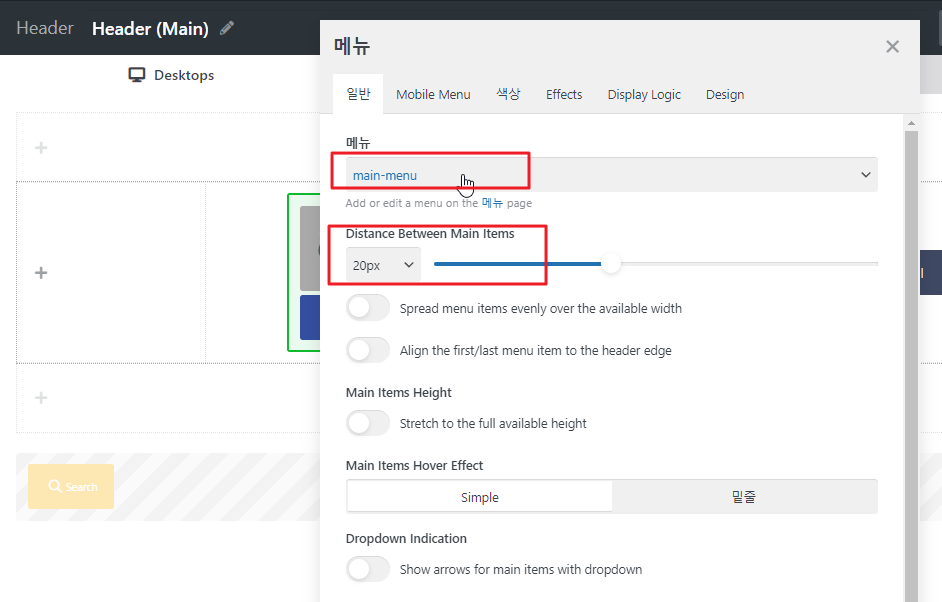Viewport: 942px width, 602px height.
Task: Click the Header (Main) title
Action: pos(150,29)
